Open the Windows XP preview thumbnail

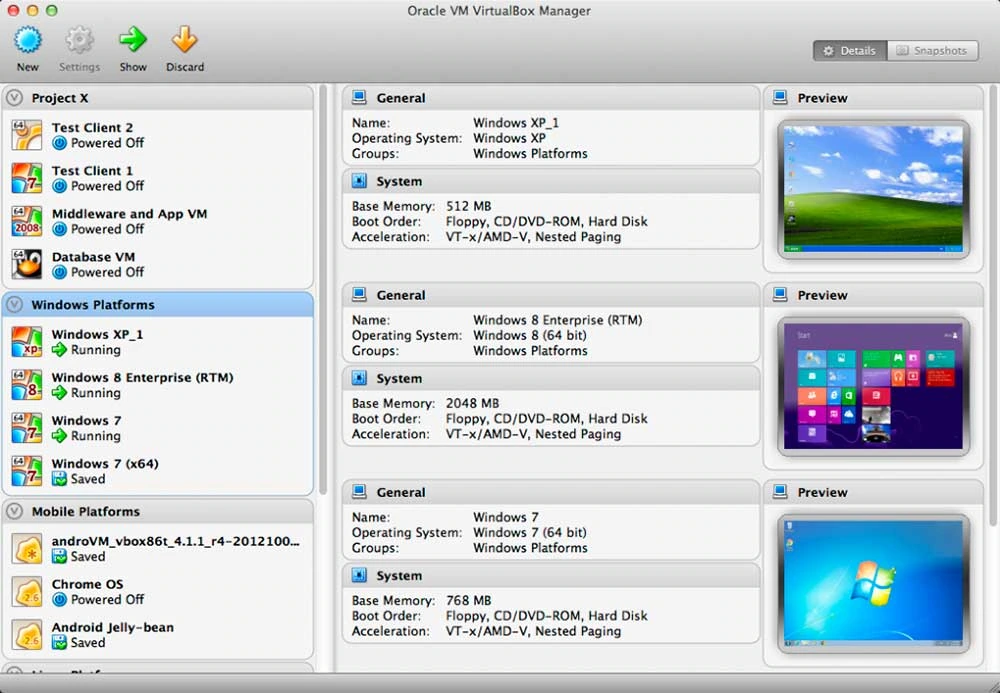873,189
